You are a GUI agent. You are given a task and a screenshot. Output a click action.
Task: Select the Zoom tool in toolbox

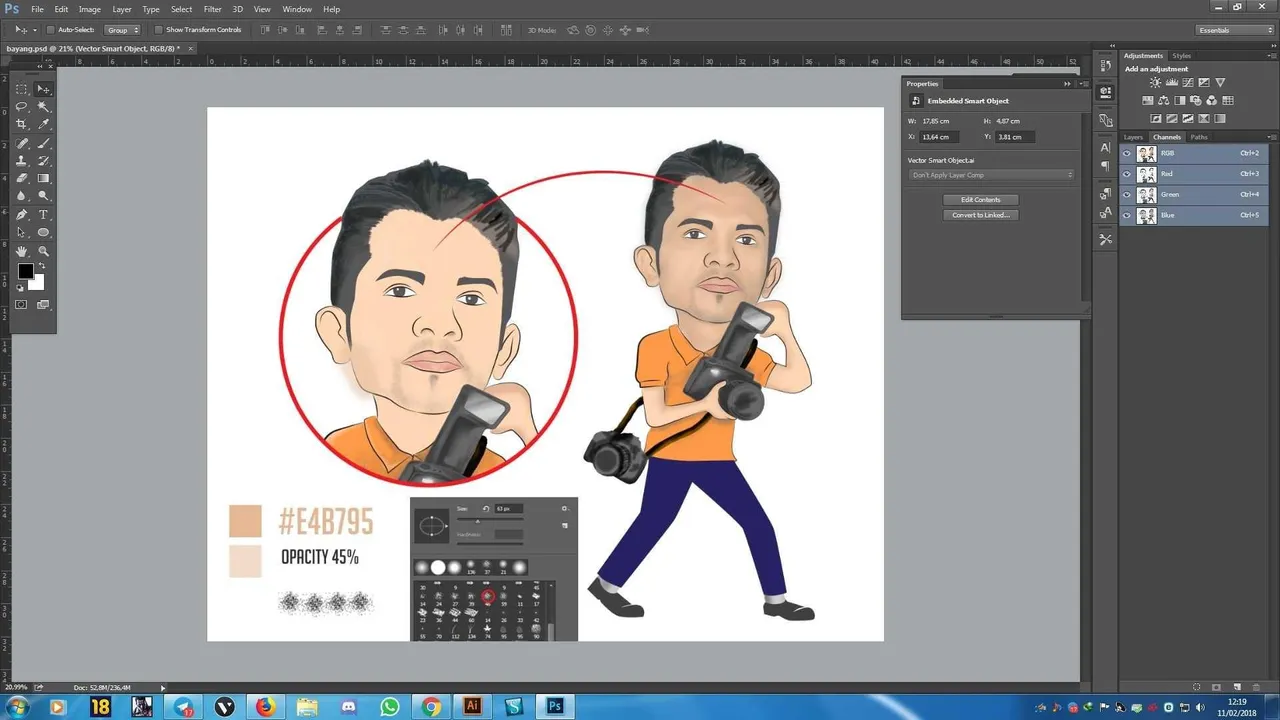[x=44, y=251]
